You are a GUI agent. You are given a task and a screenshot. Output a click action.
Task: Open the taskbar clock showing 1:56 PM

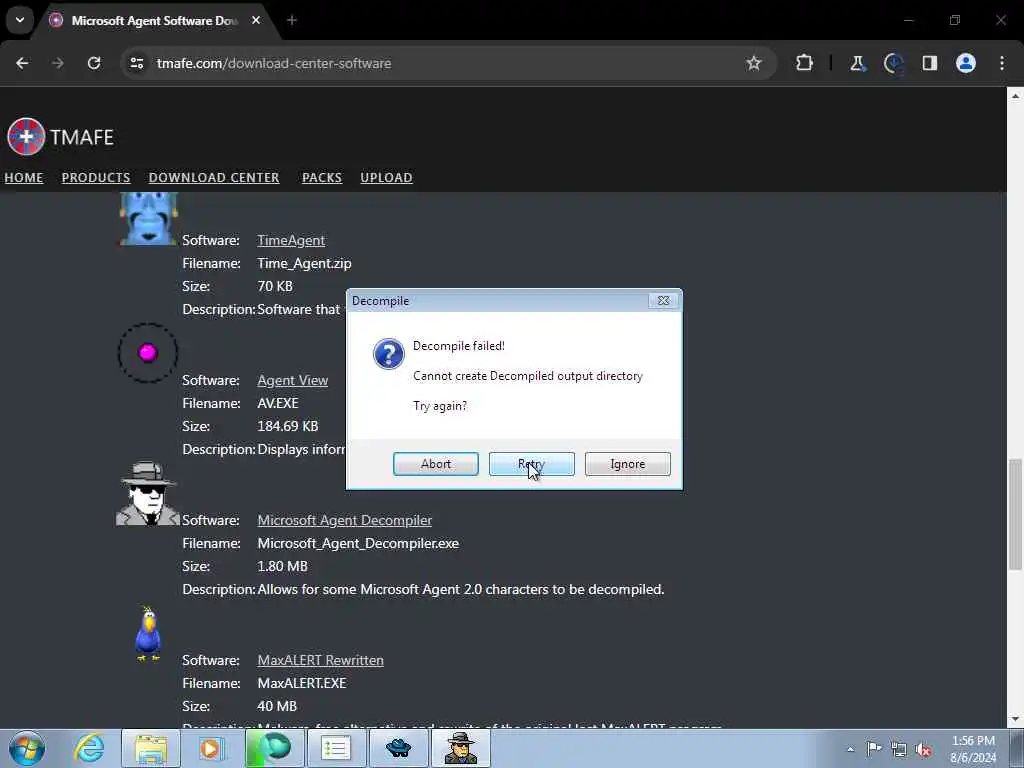[973, 749]
